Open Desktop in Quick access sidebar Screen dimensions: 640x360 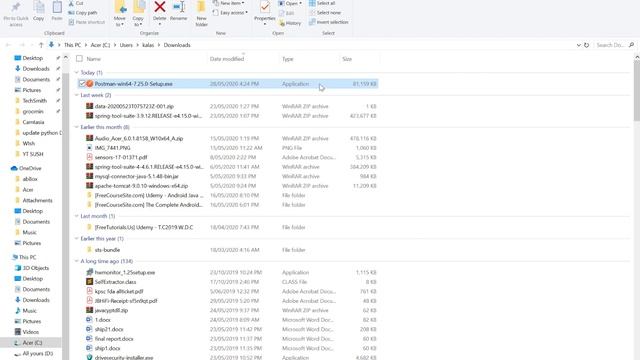coord(32,58)
